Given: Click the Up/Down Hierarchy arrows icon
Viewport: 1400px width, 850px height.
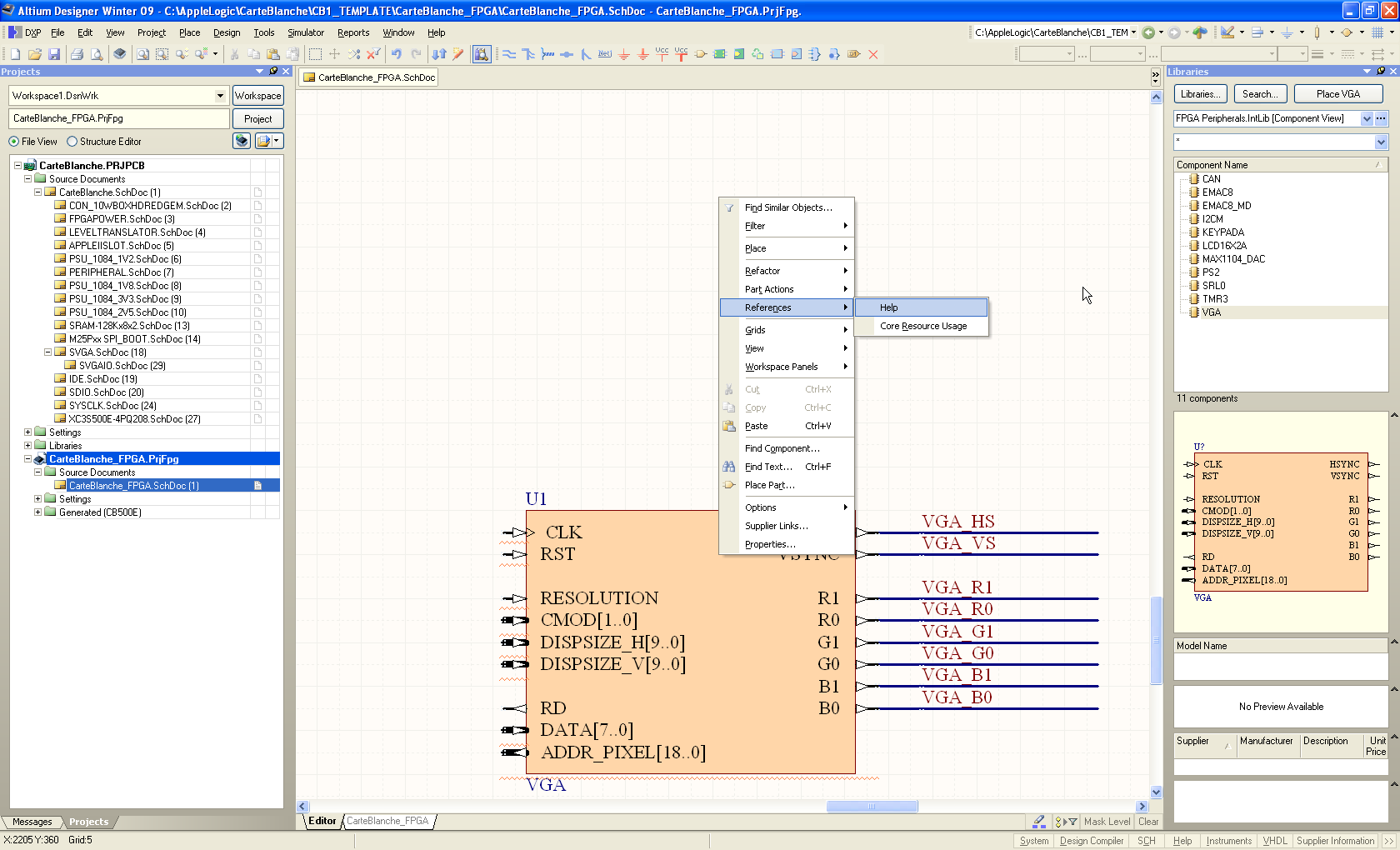Looking at the screenshot, I should (439, 54).
